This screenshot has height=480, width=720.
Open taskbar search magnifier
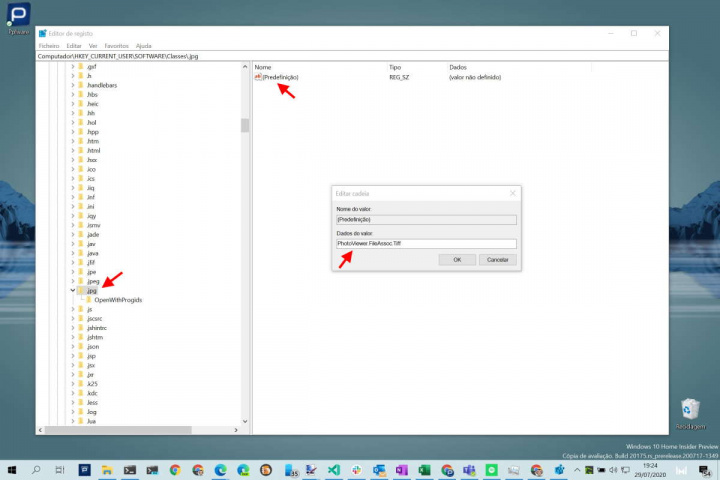pos(37,469)
